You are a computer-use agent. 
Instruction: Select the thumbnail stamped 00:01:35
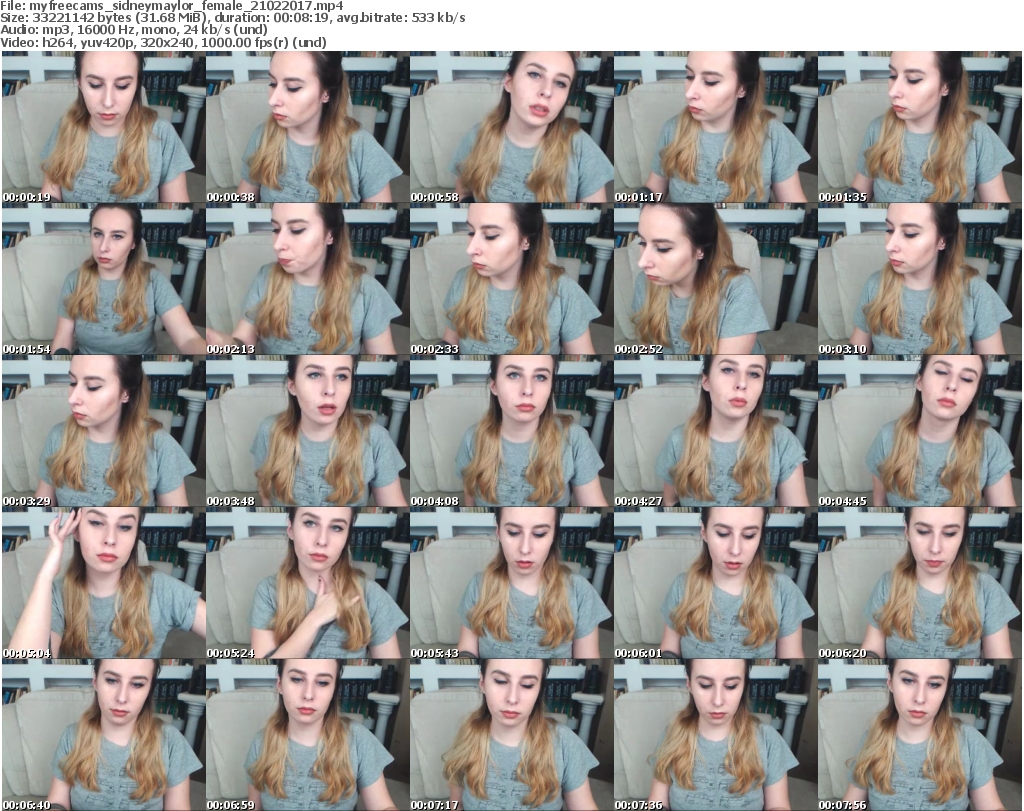point(920,127)
